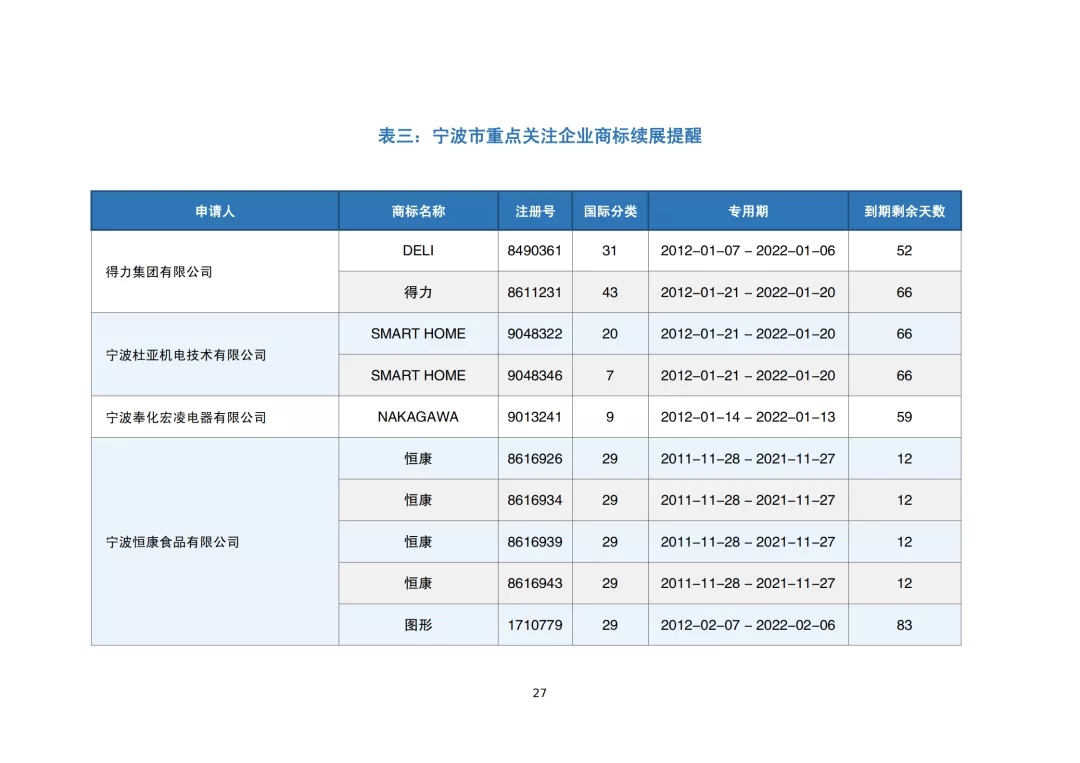
Task: Select remaining days 66 in row 8611231
Action: [x=904, y=293]
